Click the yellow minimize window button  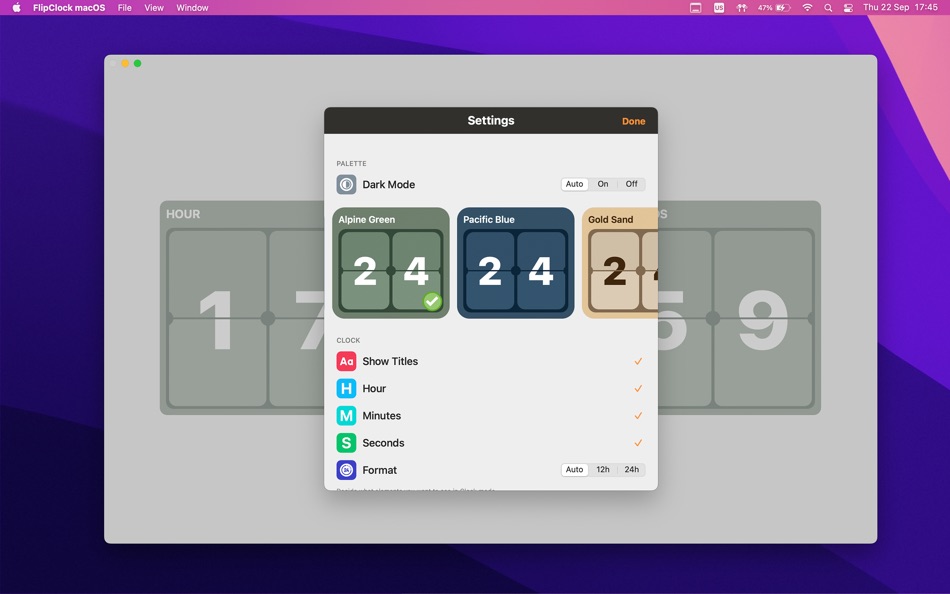[125, 63]
